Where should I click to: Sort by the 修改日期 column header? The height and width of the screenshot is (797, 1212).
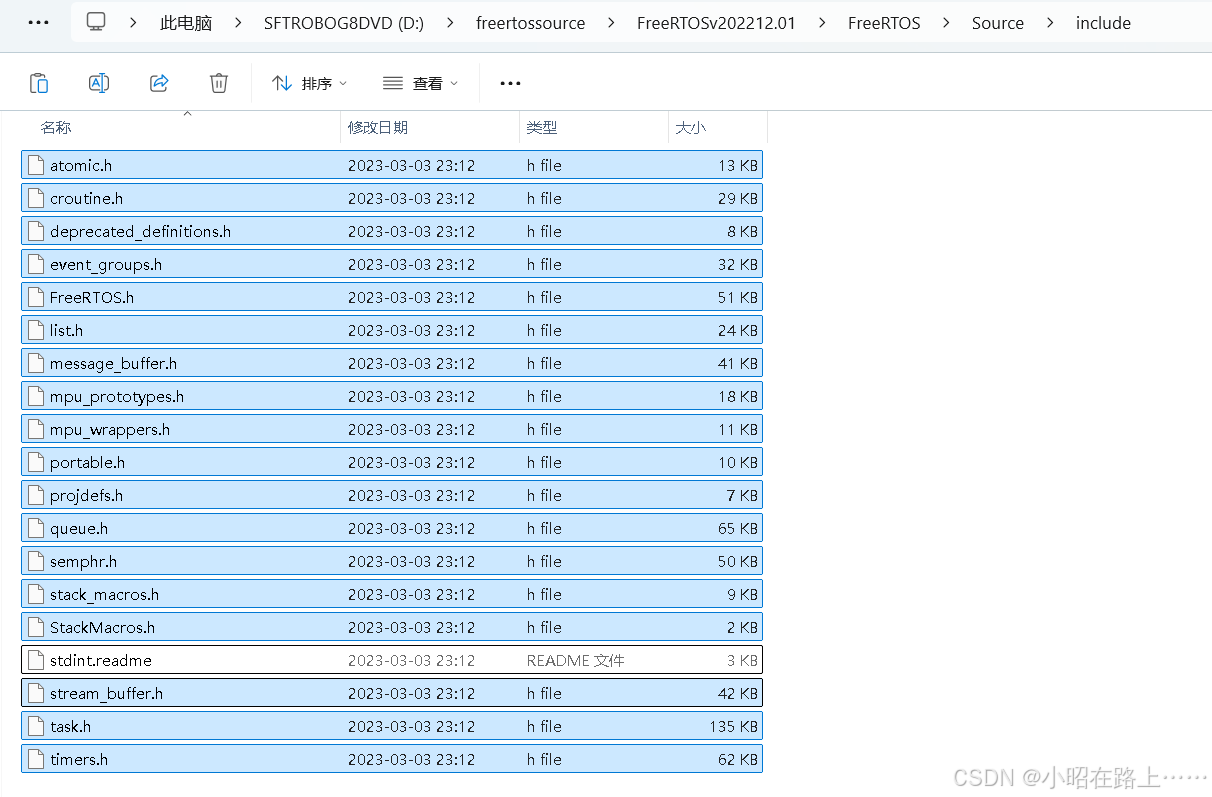(378, 128)
